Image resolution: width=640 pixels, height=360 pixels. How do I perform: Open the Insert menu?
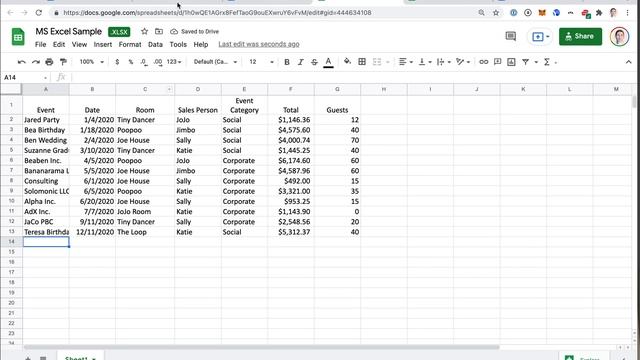pyautogui.click(x=102, y=44)
